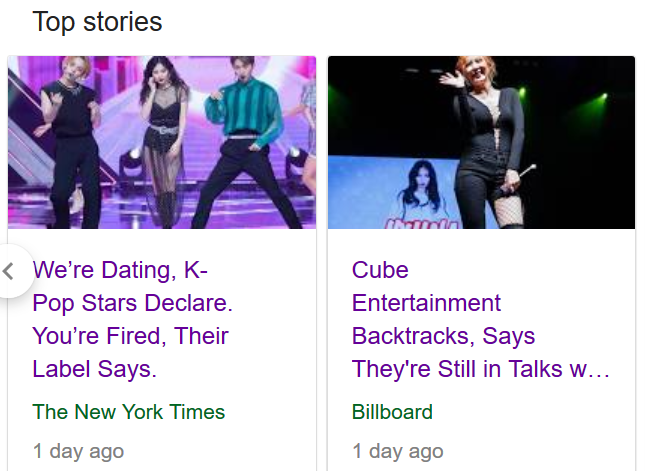Open the New York Times story thumbnail

click(162, 142)
